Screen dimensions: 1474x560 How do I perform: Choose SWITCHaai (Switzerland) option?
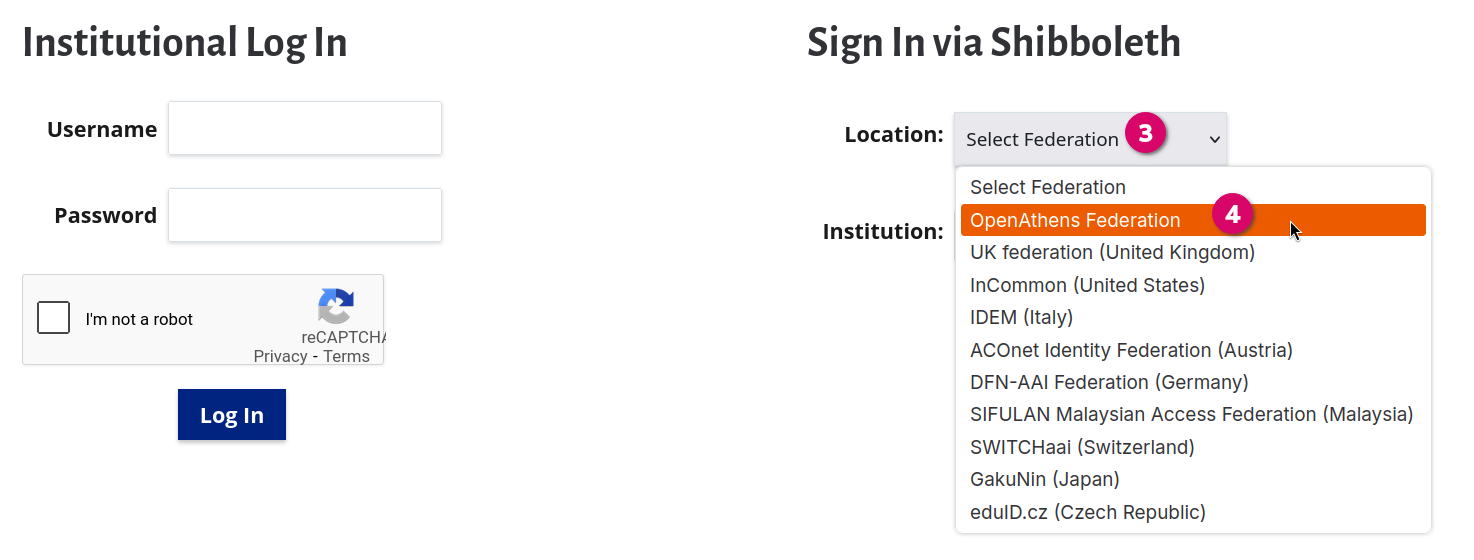1082,447
